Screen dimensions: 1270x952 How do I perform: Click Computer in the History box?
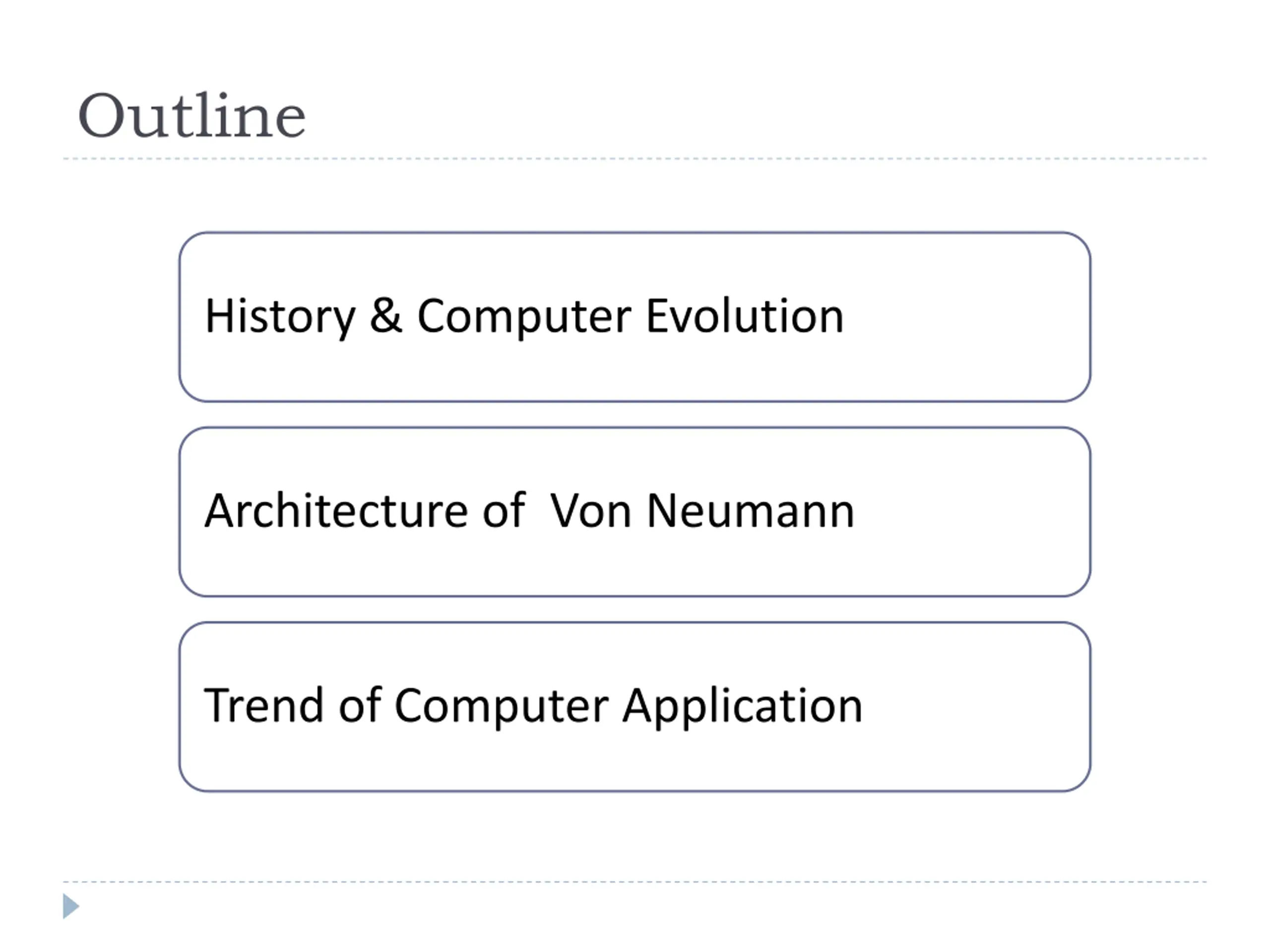tap(524, 317)
